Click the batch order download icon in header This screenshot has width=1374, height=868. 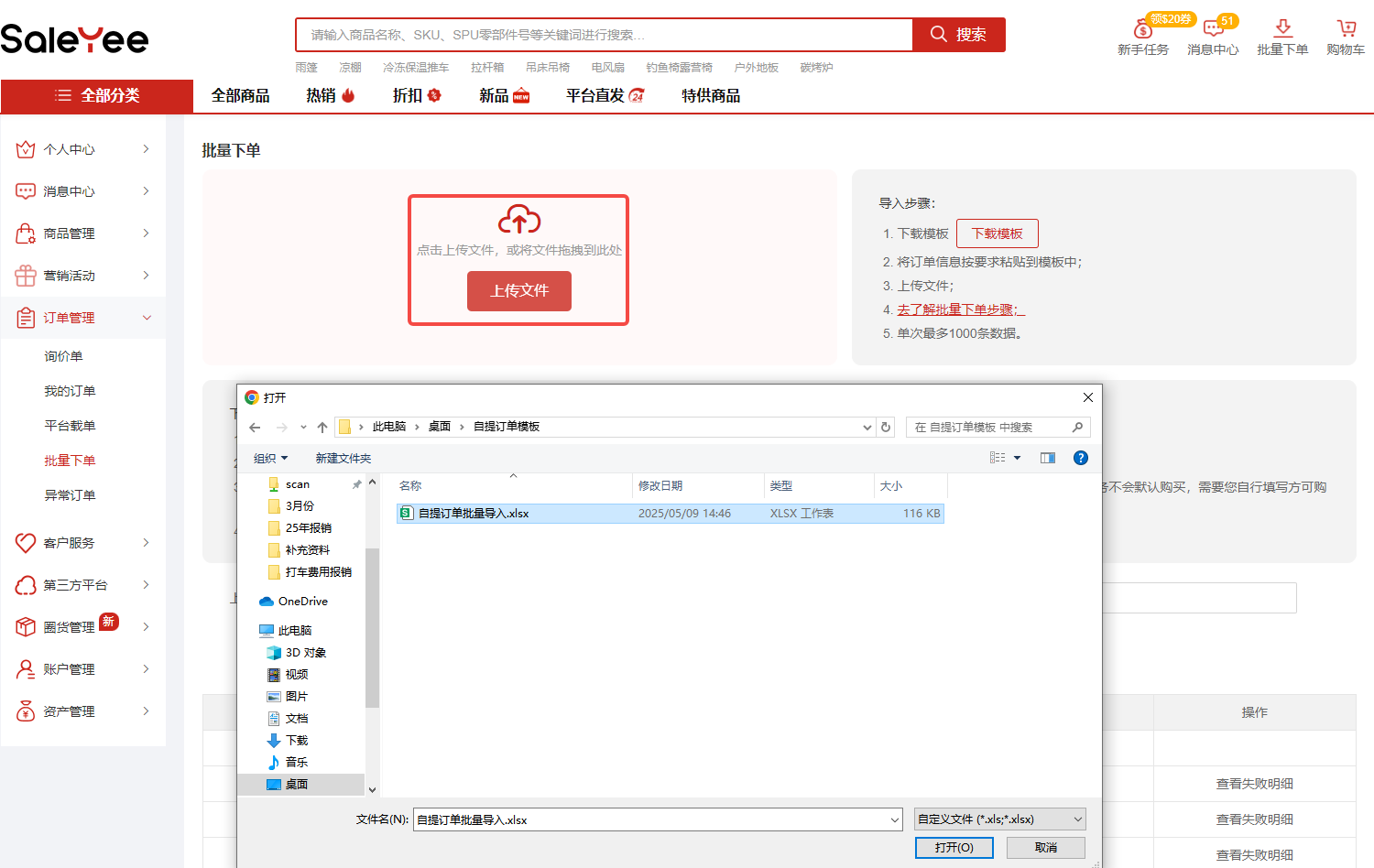[x=1282, y=28]
